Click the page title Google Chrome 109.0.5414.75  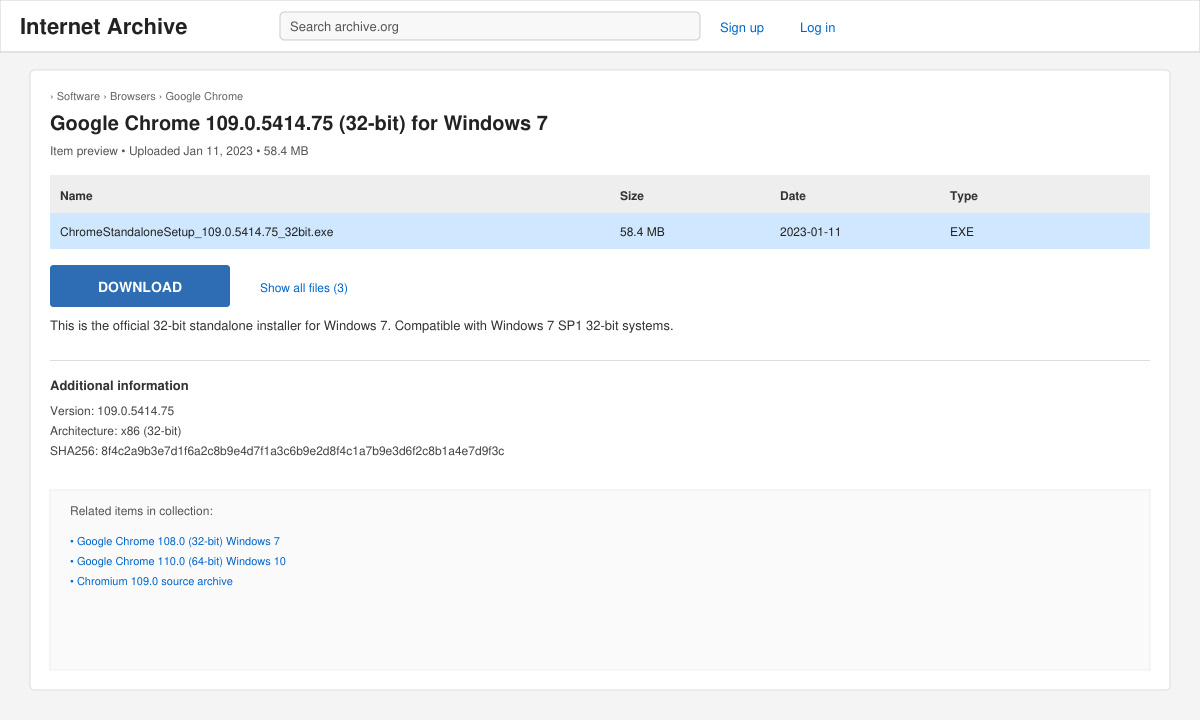pos(299,123)
